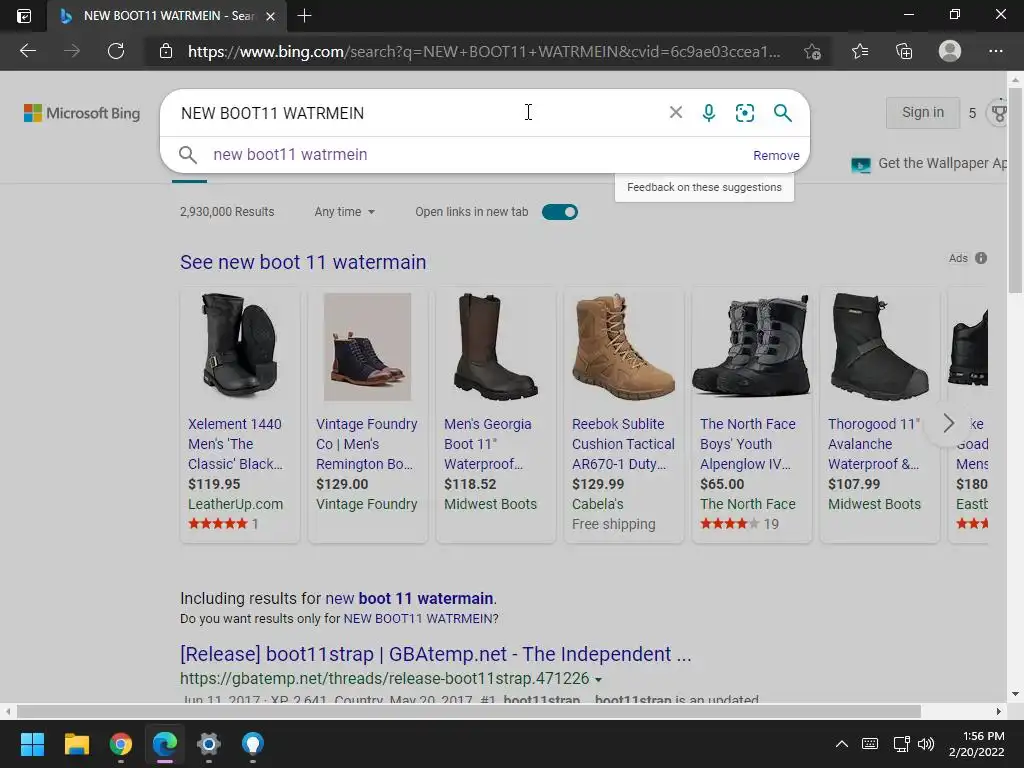
Task: Open File Explorer from taskbar
Action: coord(76,744)
